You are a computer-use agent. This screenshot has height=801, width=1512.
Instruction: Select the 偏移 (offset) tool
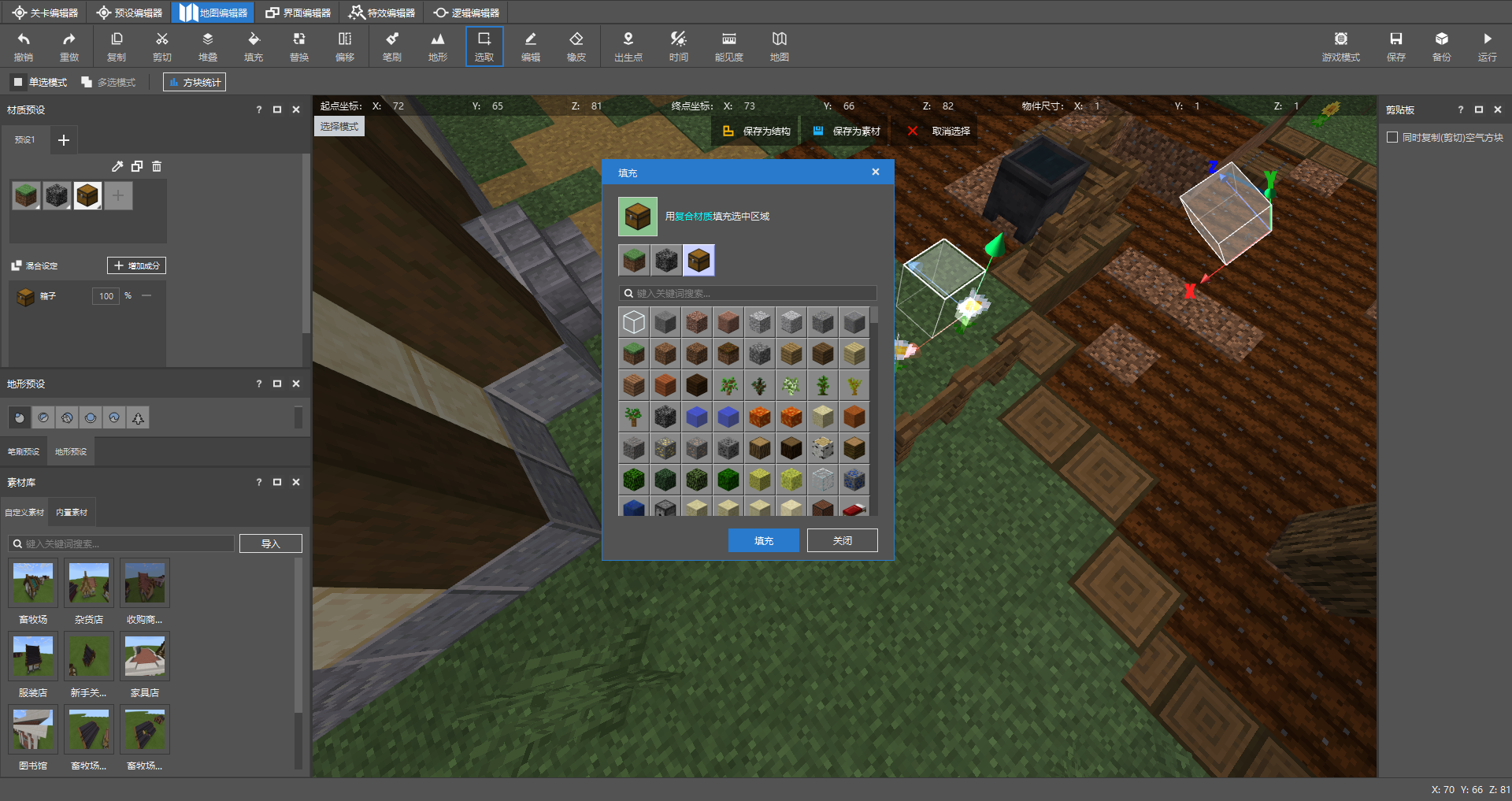[345, 46]
